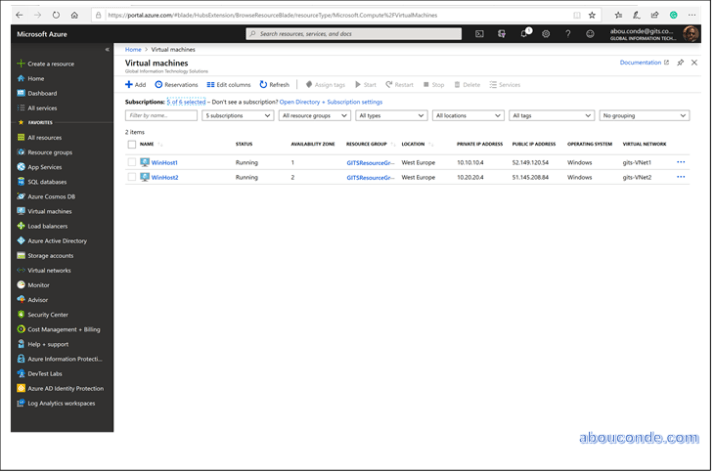Check the WinHost2 row checkbox
Image resolution: width=714 pixels, height=472 pixels.
(x=132, y=177)
